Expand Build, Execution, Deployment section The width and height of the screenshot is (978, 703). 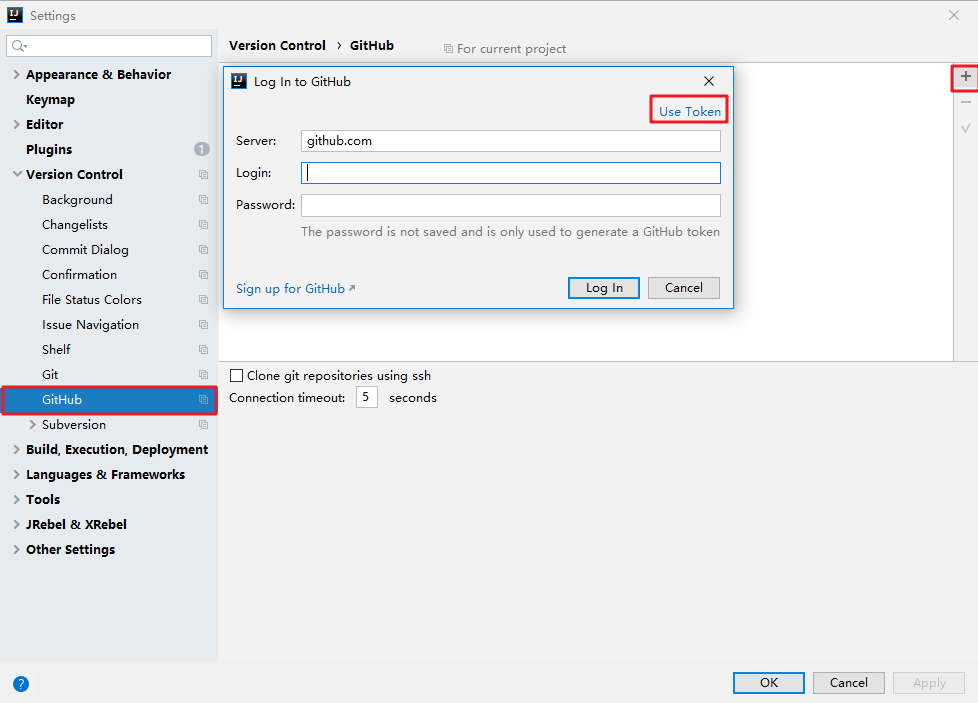coord(17,450)
